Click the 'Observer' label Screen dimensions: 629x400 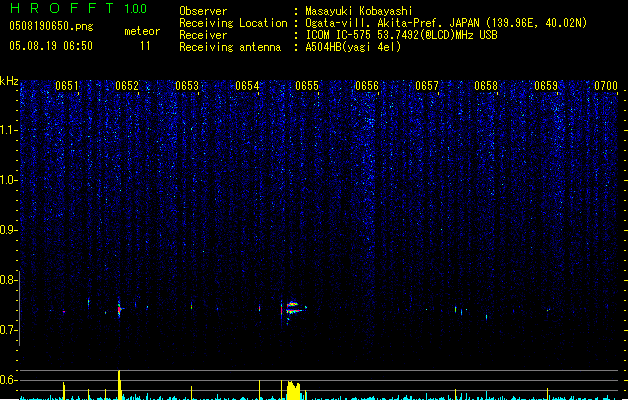[203, 11]
